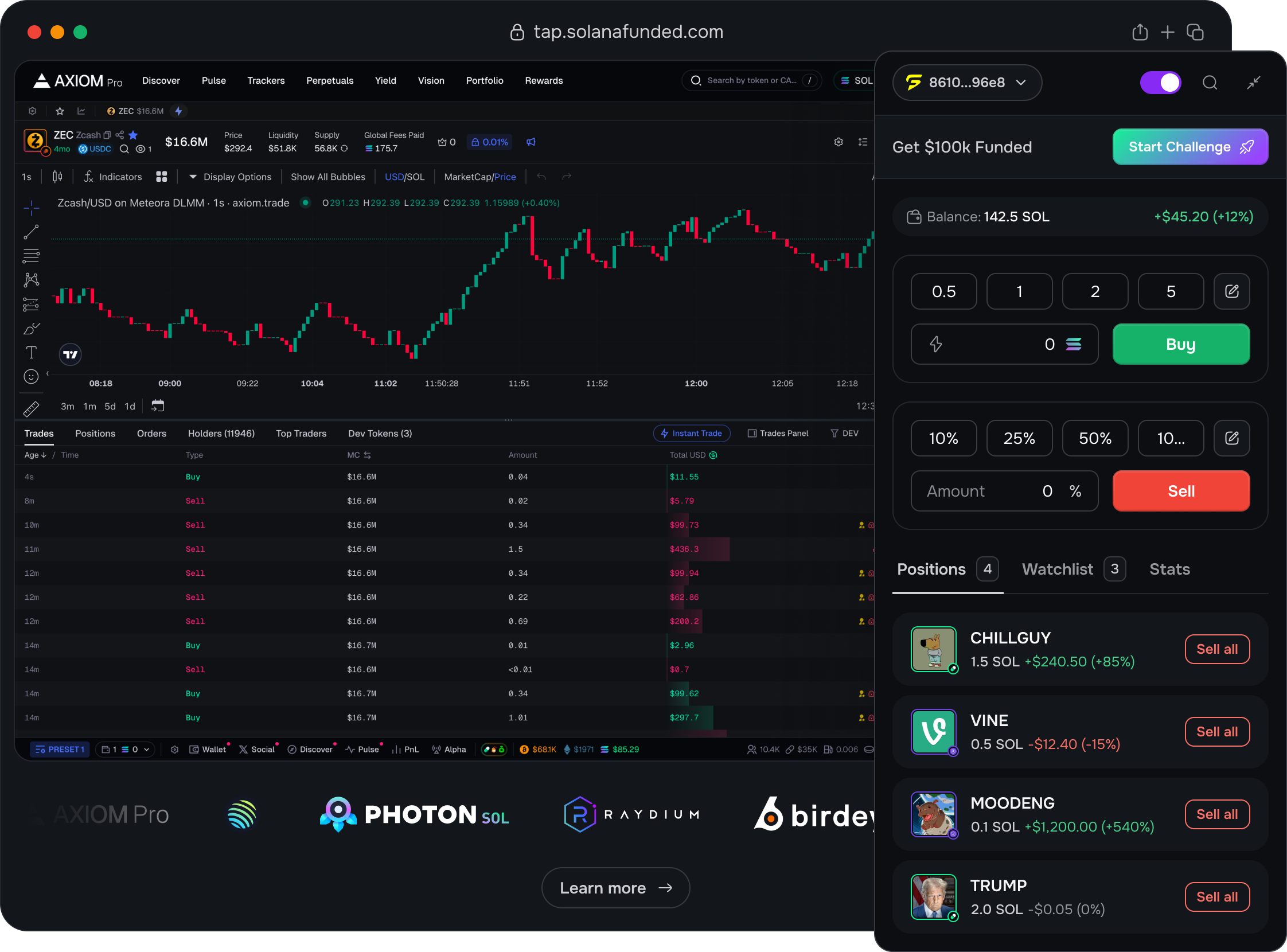
Task: Select the text annotation tool
Action: point(31,353)
